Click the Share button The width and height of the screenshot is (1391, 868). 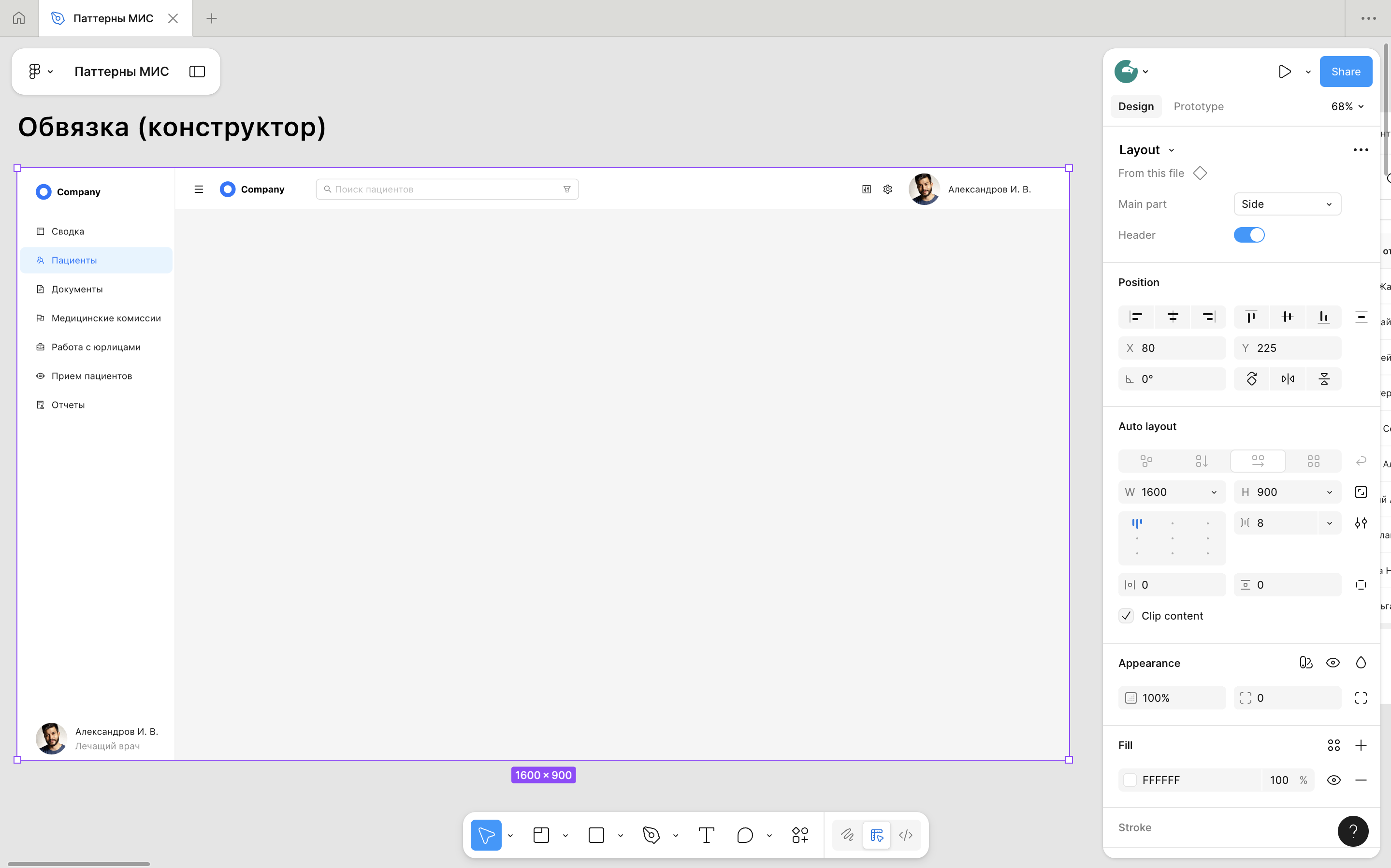(x=1345, y=72)
